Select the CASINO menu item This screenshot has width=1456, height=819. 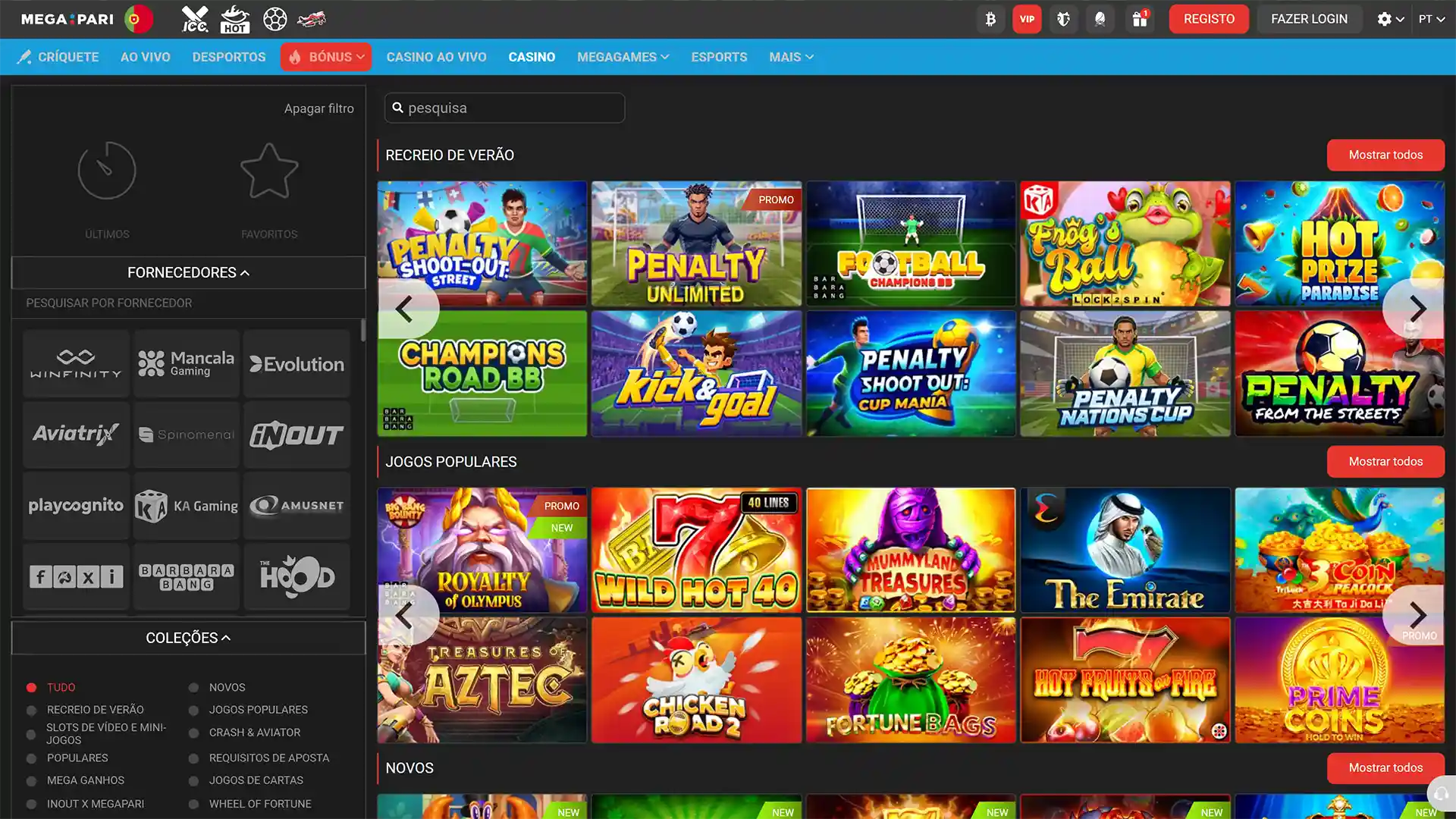coord(532,57)
